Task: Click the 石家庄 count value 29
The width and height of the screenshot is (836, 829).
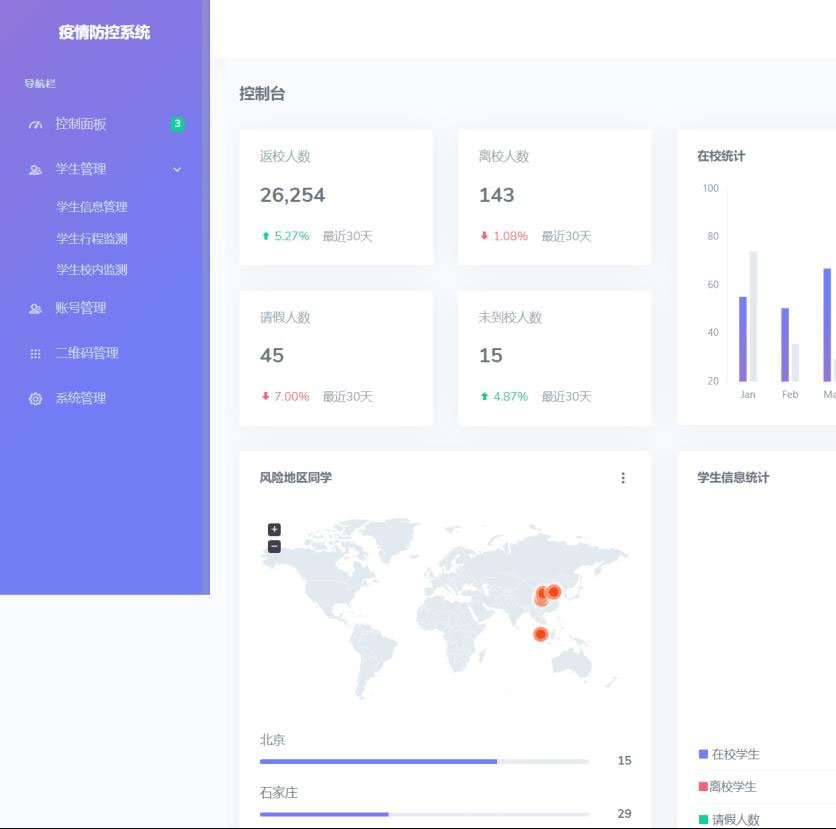Action: [x=624, y=814]
